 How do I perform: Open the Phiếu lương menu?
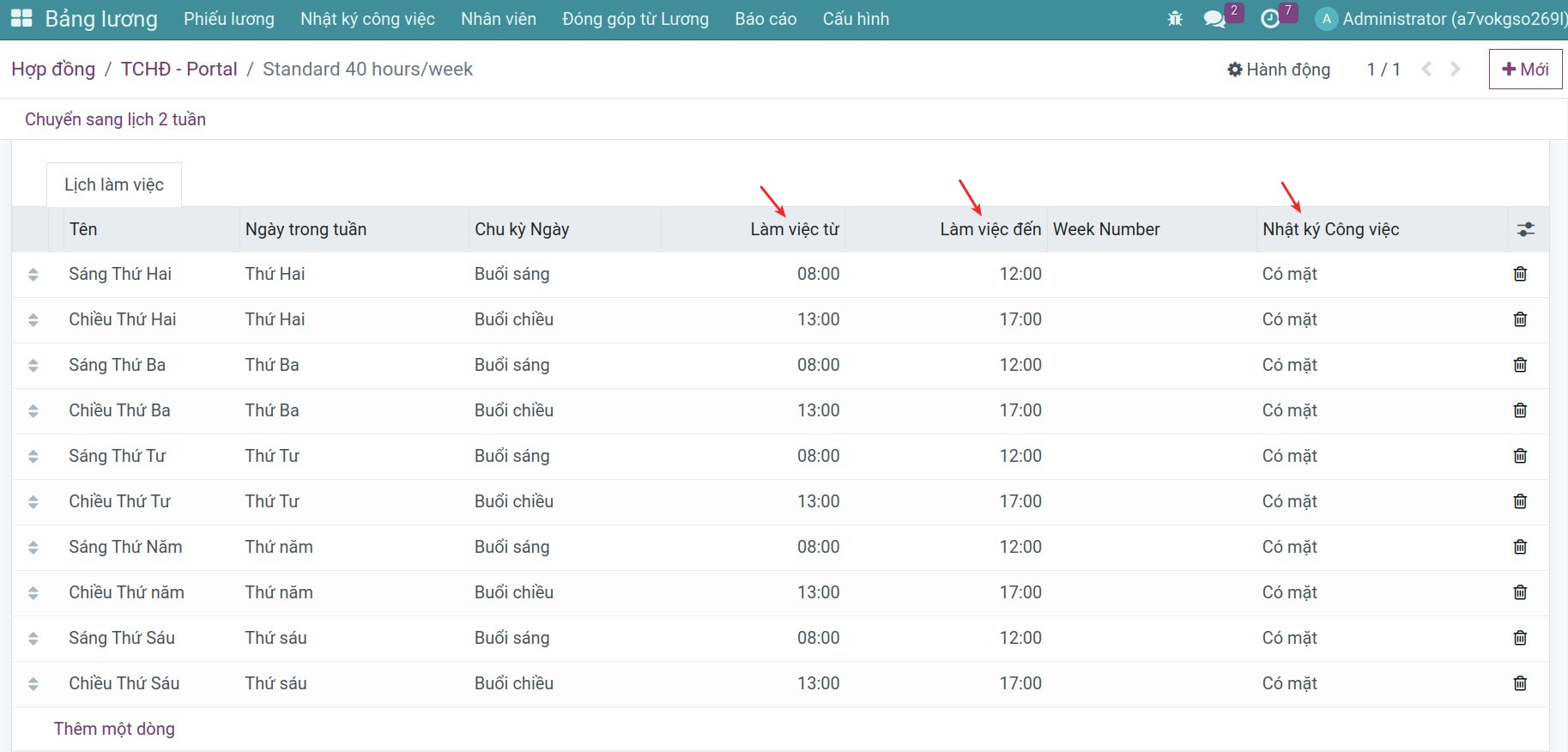pos(229,19)
